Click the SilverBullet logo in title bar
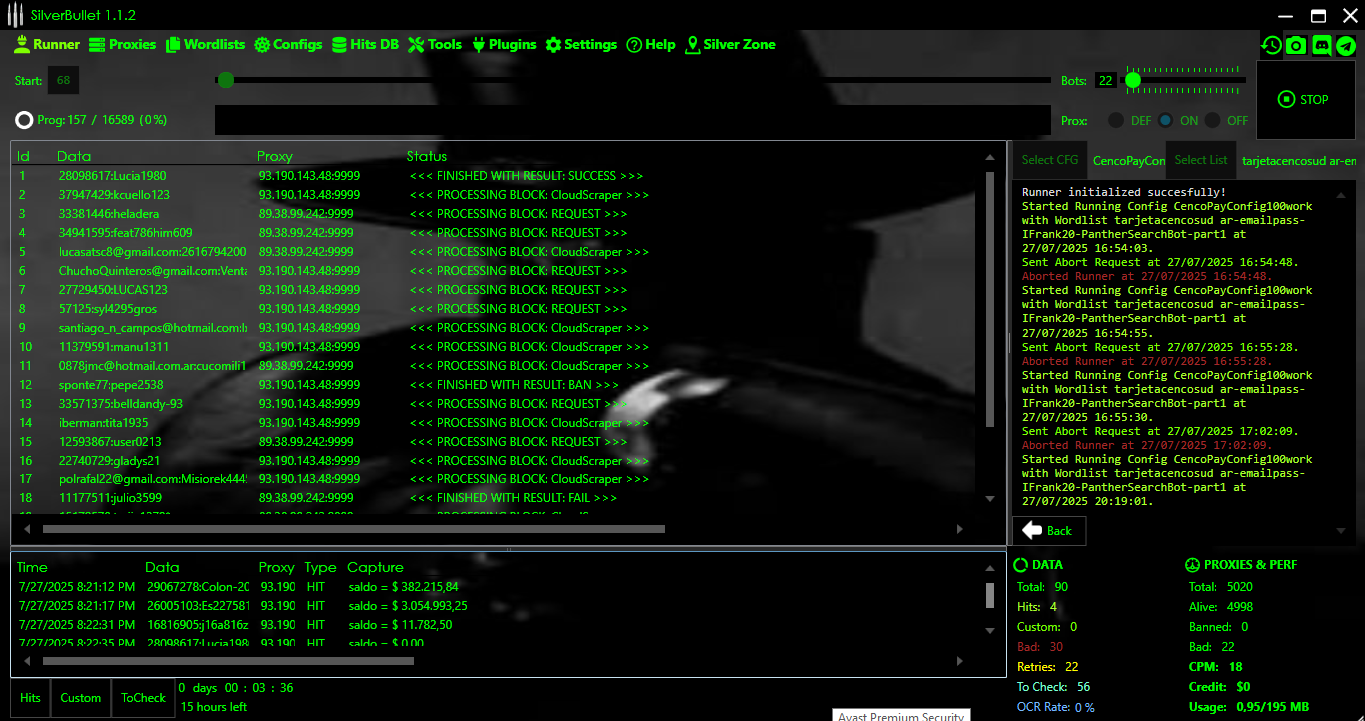This screenshot has width=1365, height=721. pyautogui.click(x=16, y=15)
